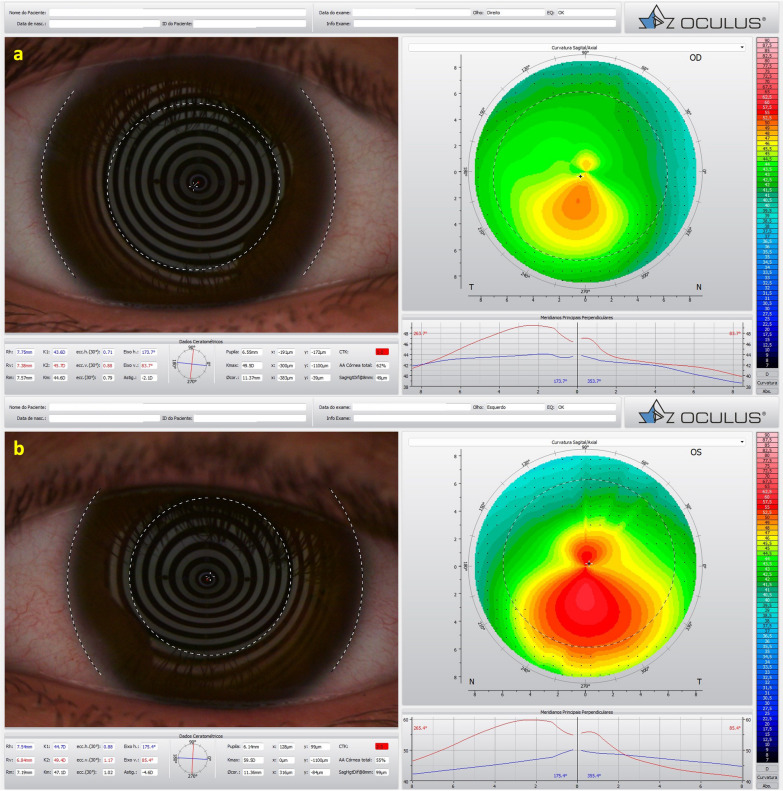This screenshot has width=783, height=791.
Task: Select the AA Córnea total value 55%
Action: 382,760
